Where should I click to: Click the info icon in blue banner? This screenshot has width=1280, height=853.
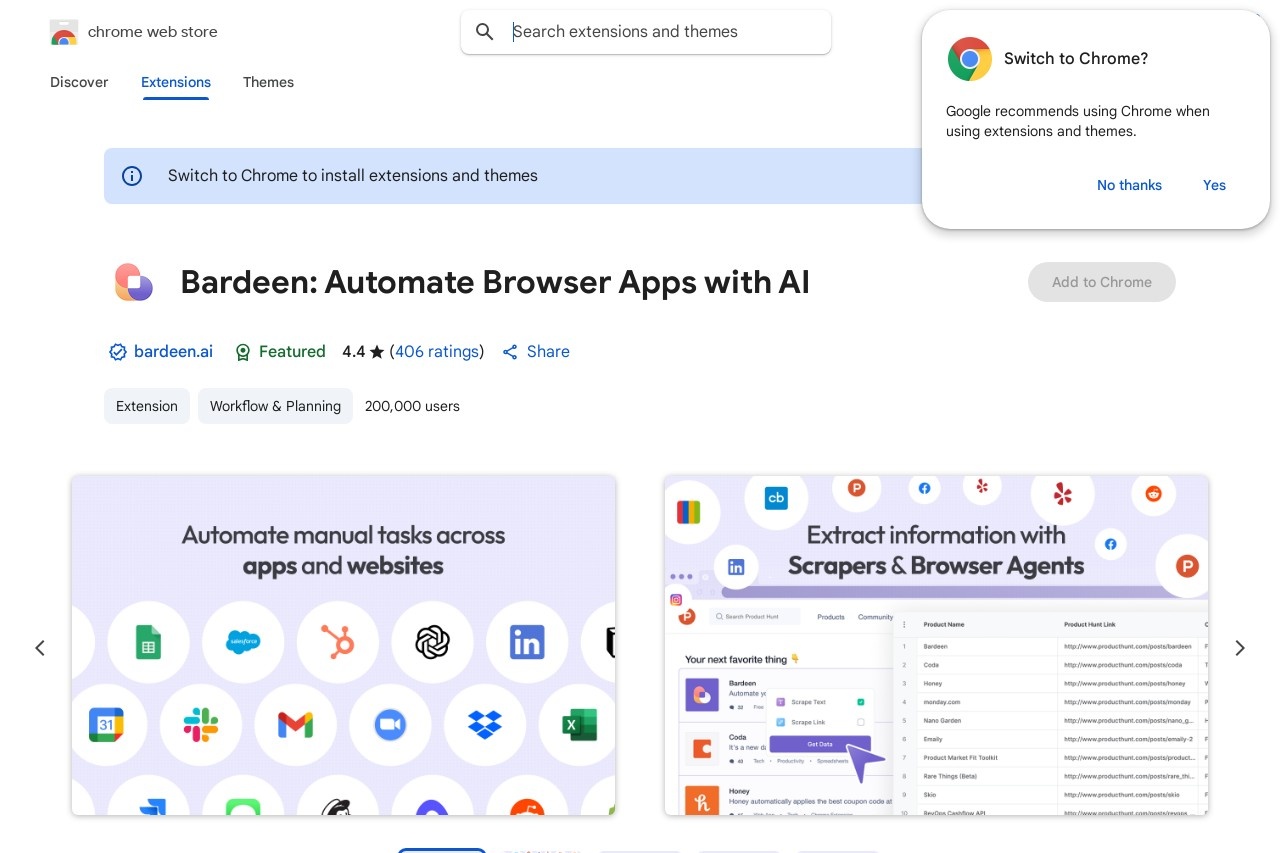point(132,176)
